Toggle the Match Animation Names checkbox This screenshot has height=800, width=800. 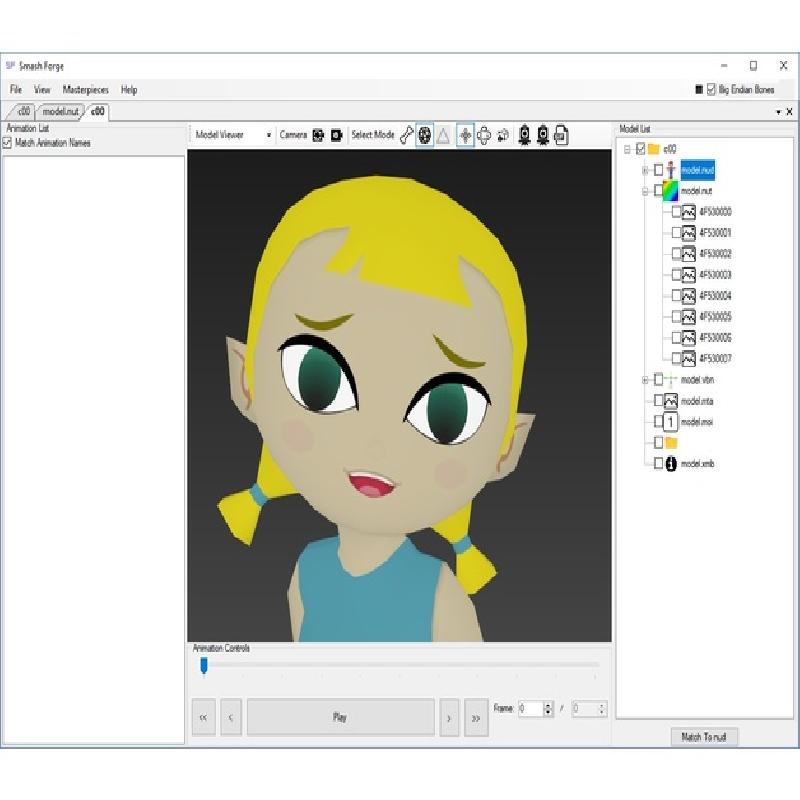(x=7, y=143)
